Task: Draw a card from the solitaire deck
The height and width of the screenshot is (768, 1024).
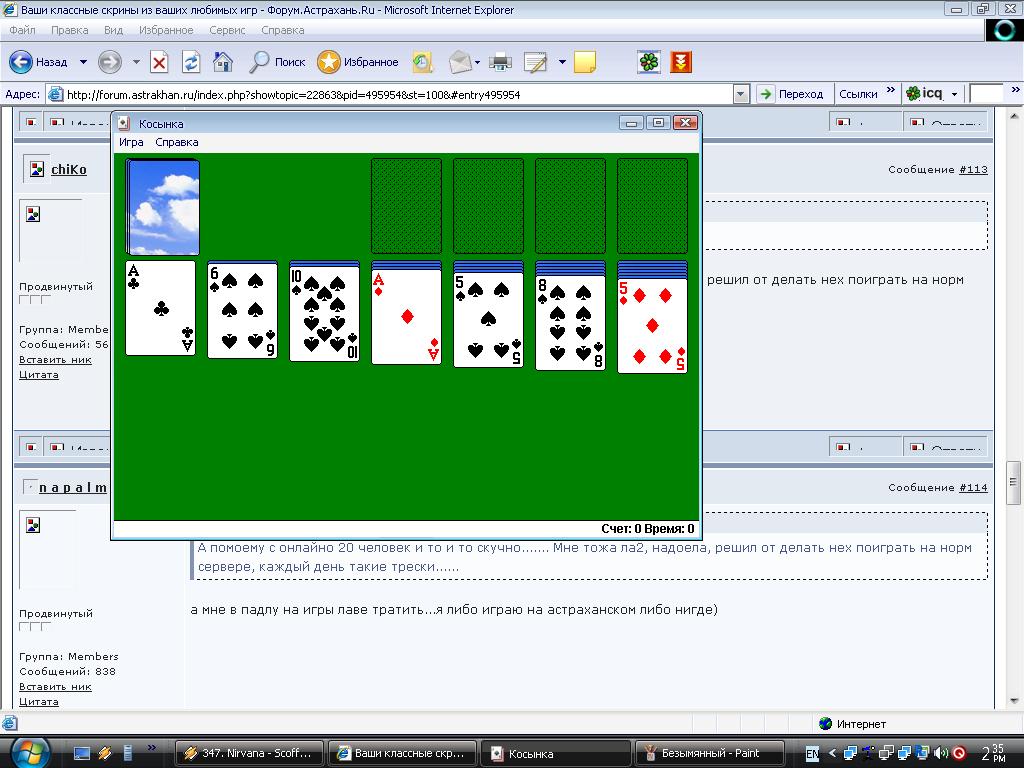Action: click(162, 207)
